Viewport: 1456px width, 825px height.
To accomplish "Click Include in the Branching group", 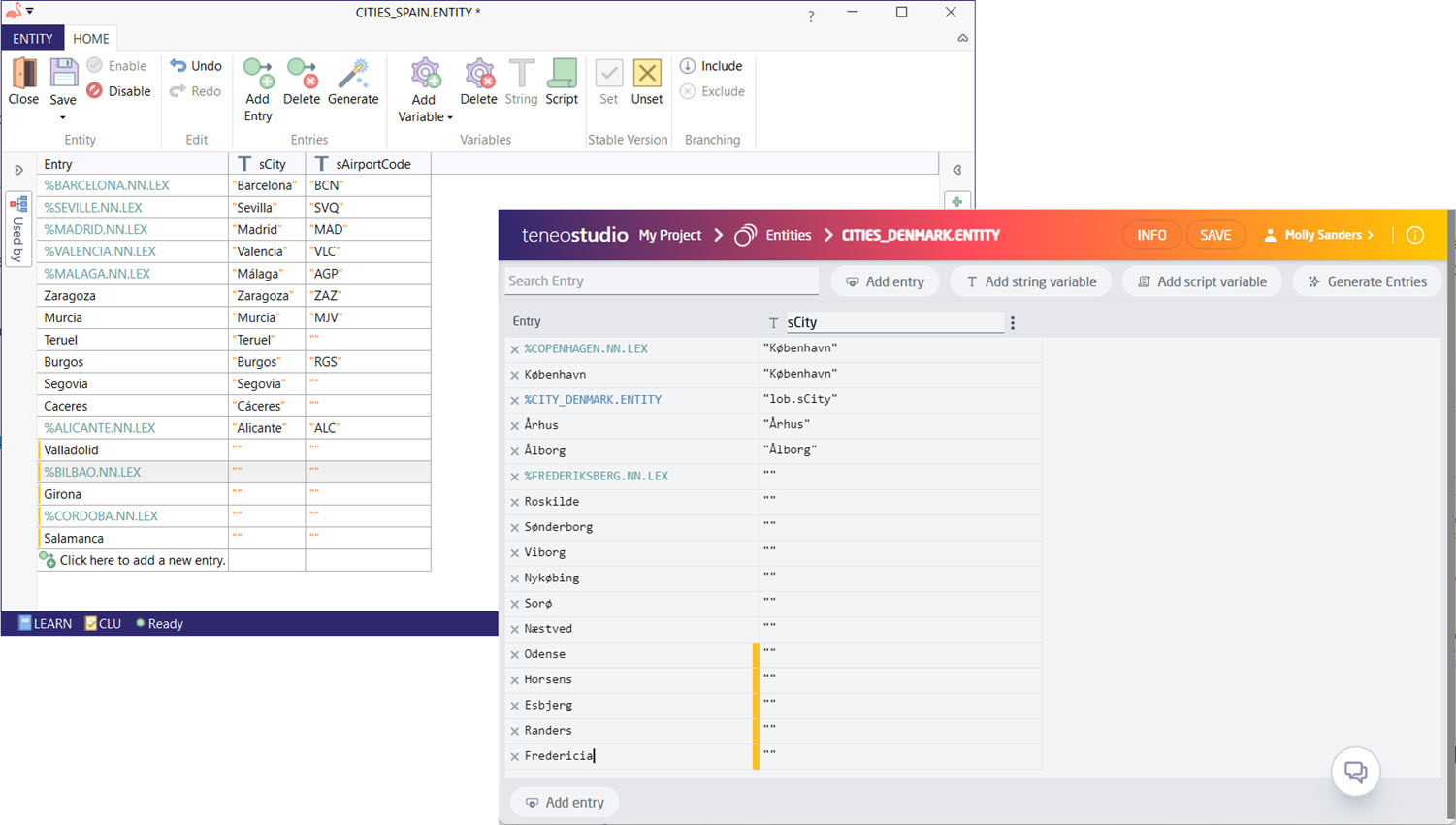I will [711, 66].
